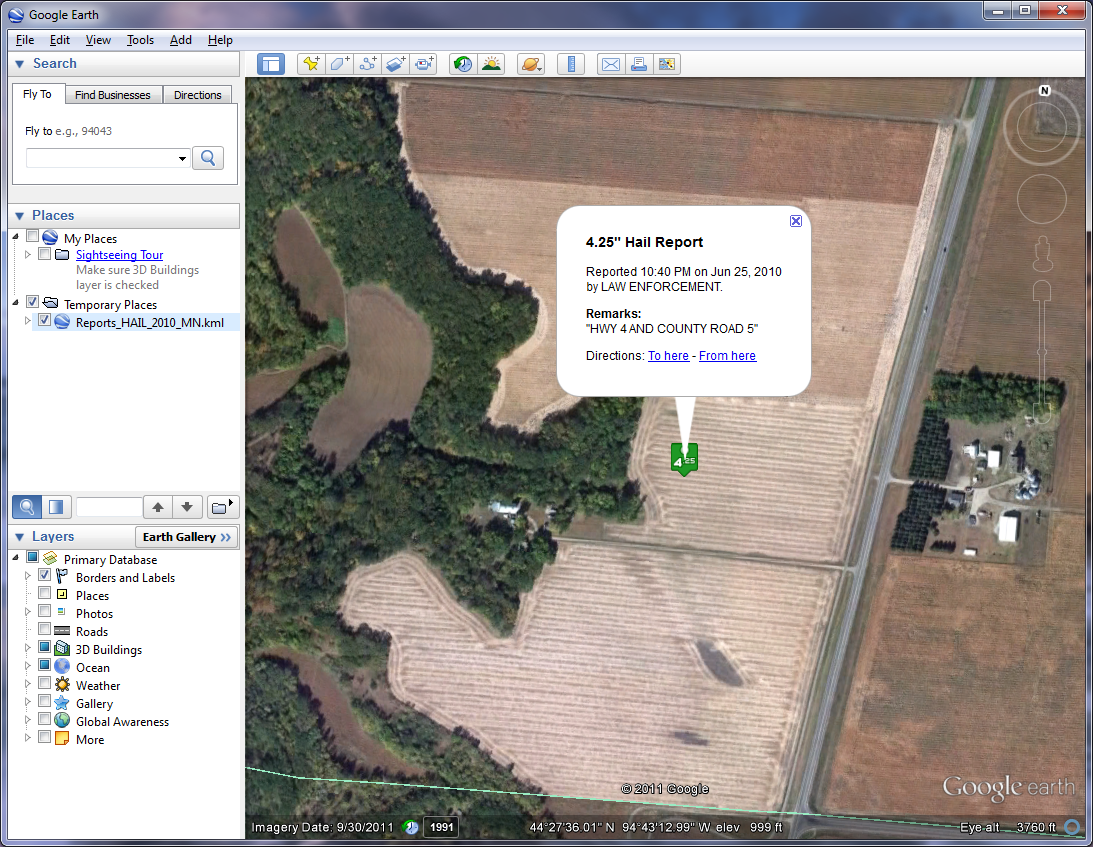Enable the Places layer

pyautogui.click(x=45, y=593)
